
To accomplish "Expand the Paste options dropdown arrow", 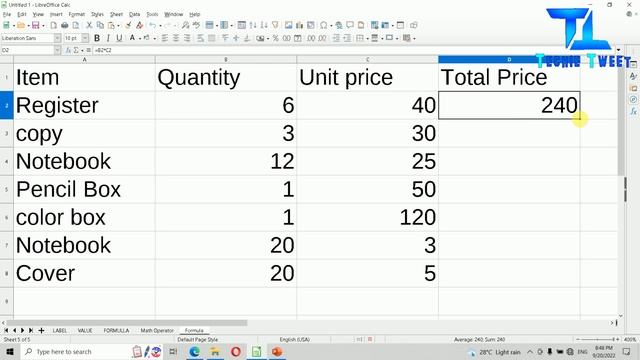I will click(118, 26).
